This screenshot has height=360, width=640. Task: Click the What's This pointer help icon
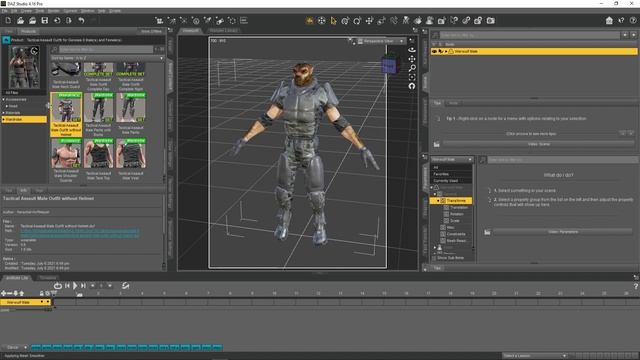[x=621, y=21]
